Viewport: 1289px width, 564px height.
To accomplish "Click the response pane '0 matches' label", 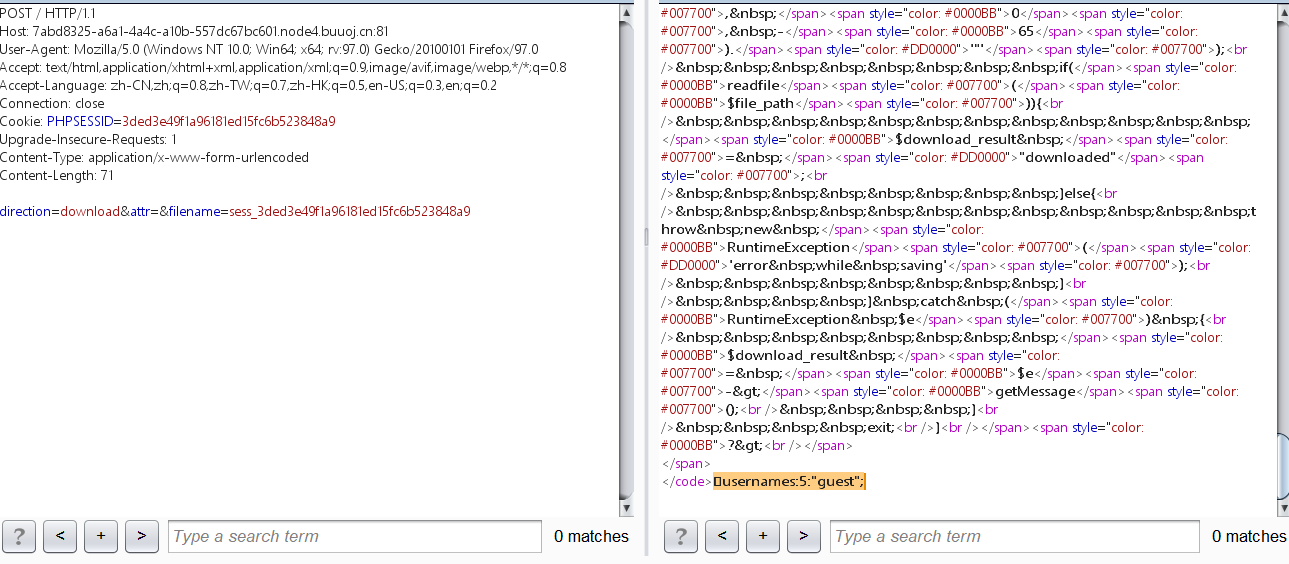I will (x=1249, y=537).
